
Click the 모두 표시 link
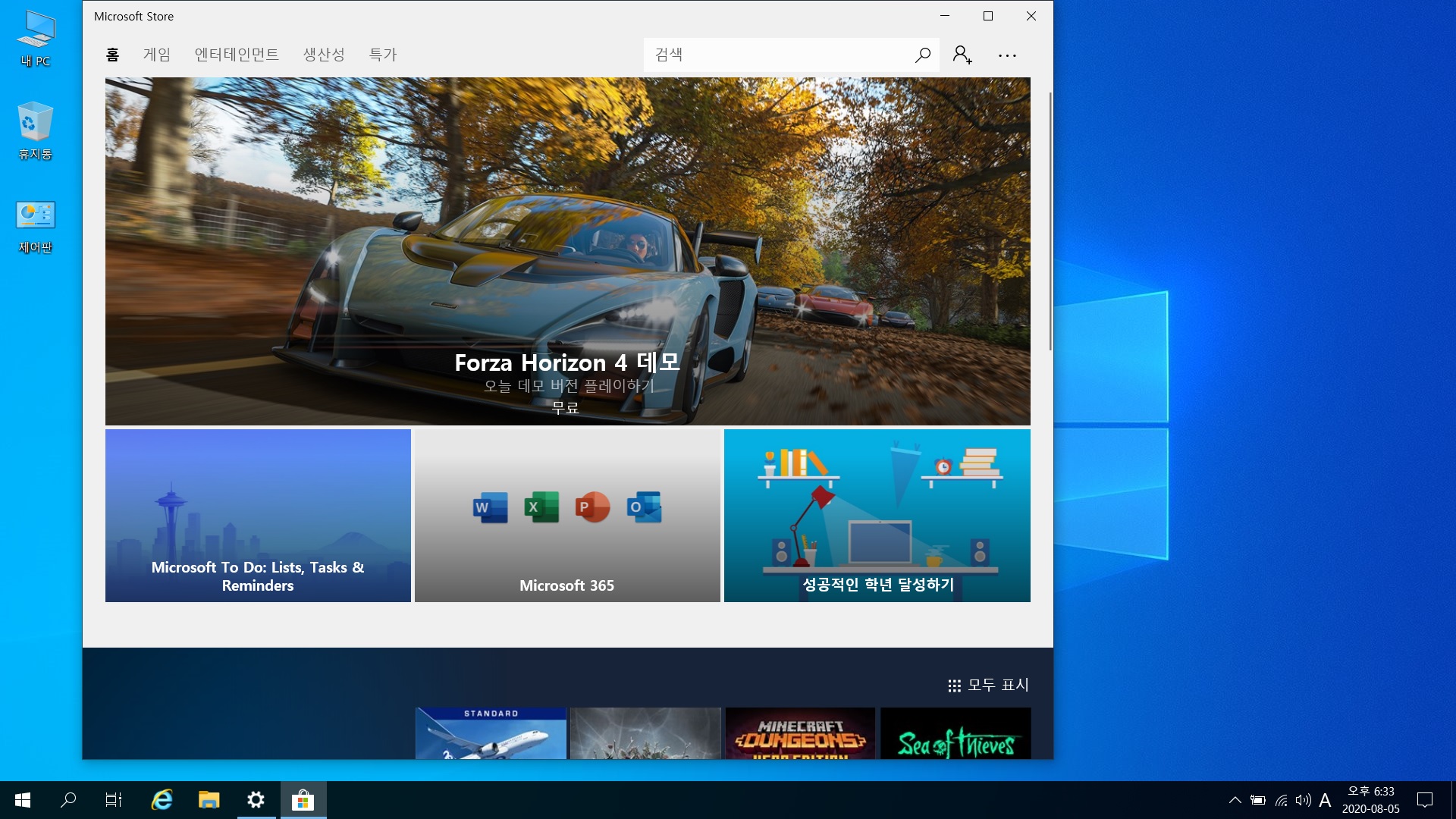pyautogui.click(x=998, y=686)
